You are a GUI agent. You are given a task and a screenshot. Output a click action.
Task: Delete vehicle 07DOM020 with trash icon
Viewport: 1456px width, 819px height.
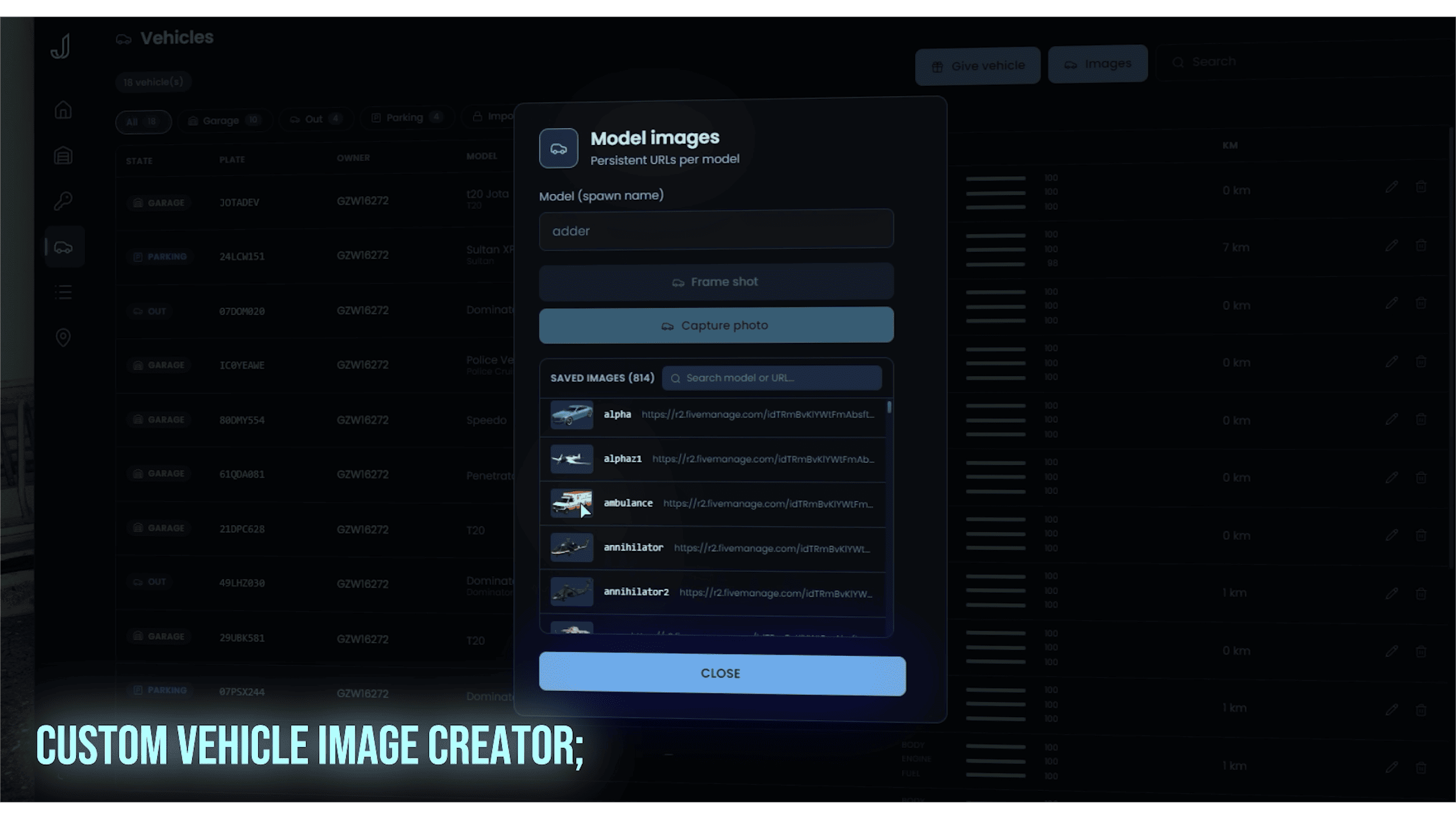click(x=1421, y=303)
